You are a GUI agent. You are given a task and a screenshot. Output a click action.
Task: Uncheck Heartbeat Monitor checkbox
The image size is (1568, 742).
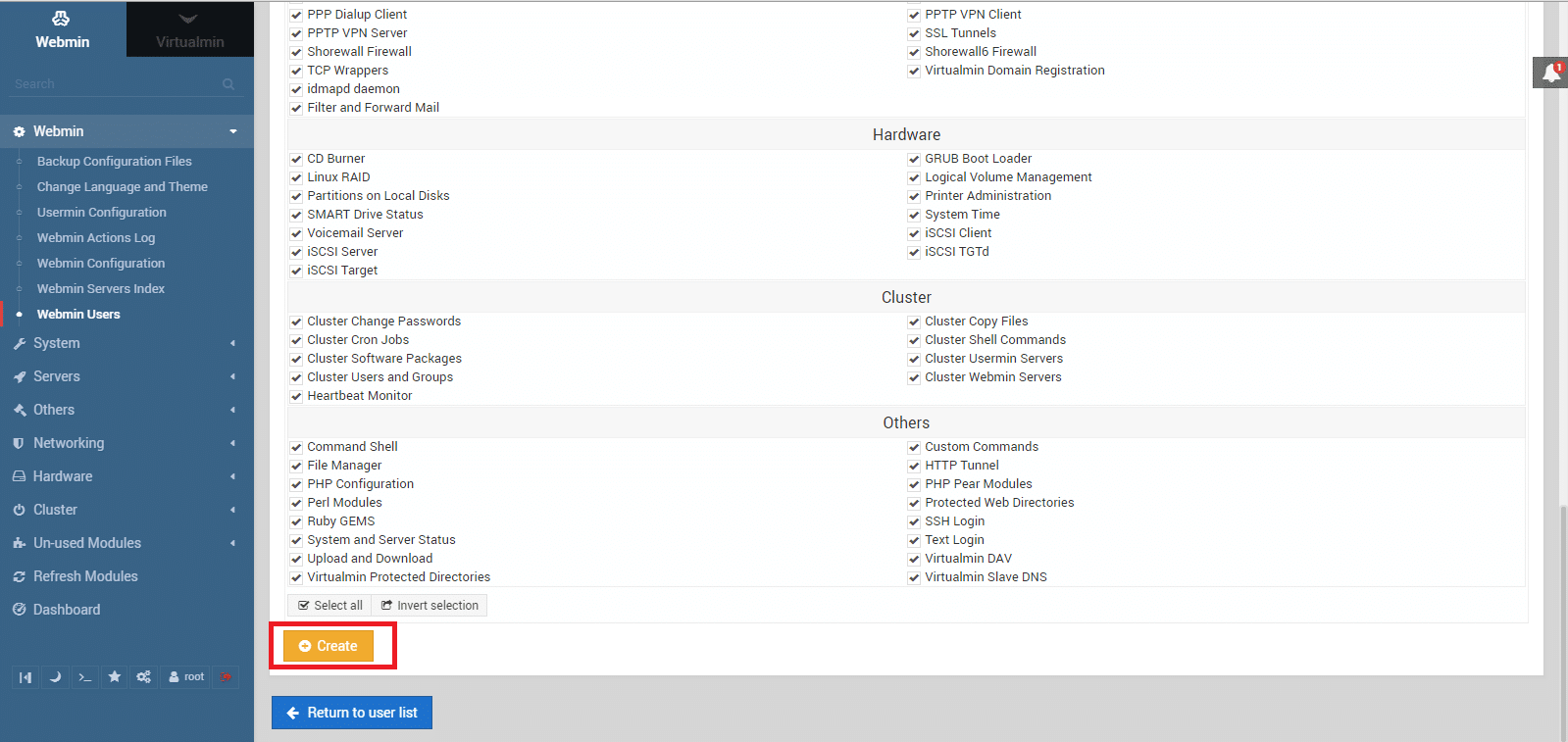tap(296, 396)
